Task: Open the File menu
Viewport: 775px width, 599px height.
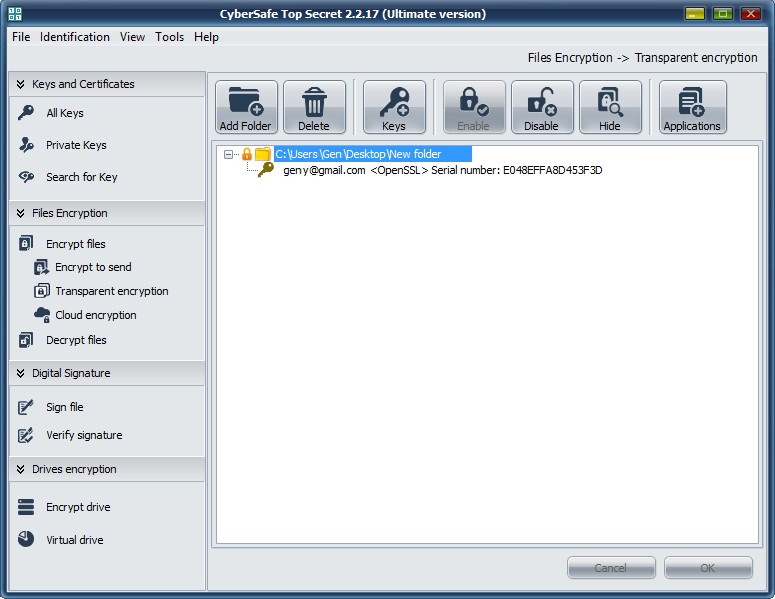Action: [x=21, y=37]
